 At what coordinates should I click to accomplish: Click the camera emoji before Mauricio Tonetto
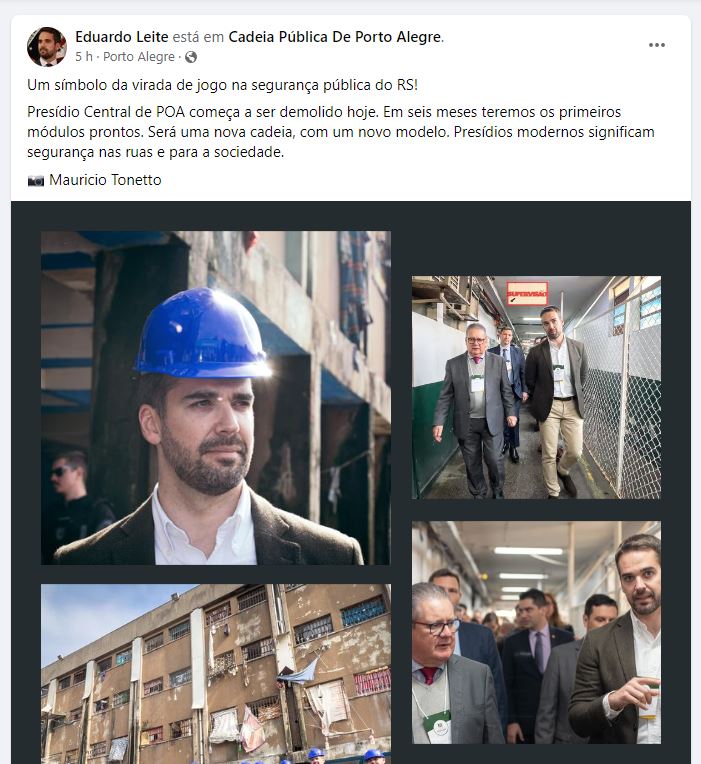[36, 181]
